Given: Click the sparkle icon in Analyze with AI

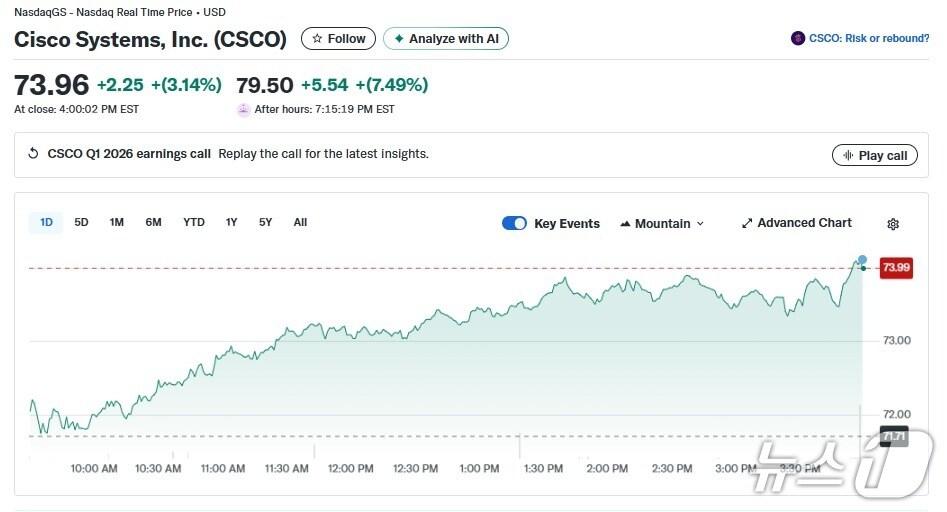Looking at the screenshot, I should click(399, 39).
